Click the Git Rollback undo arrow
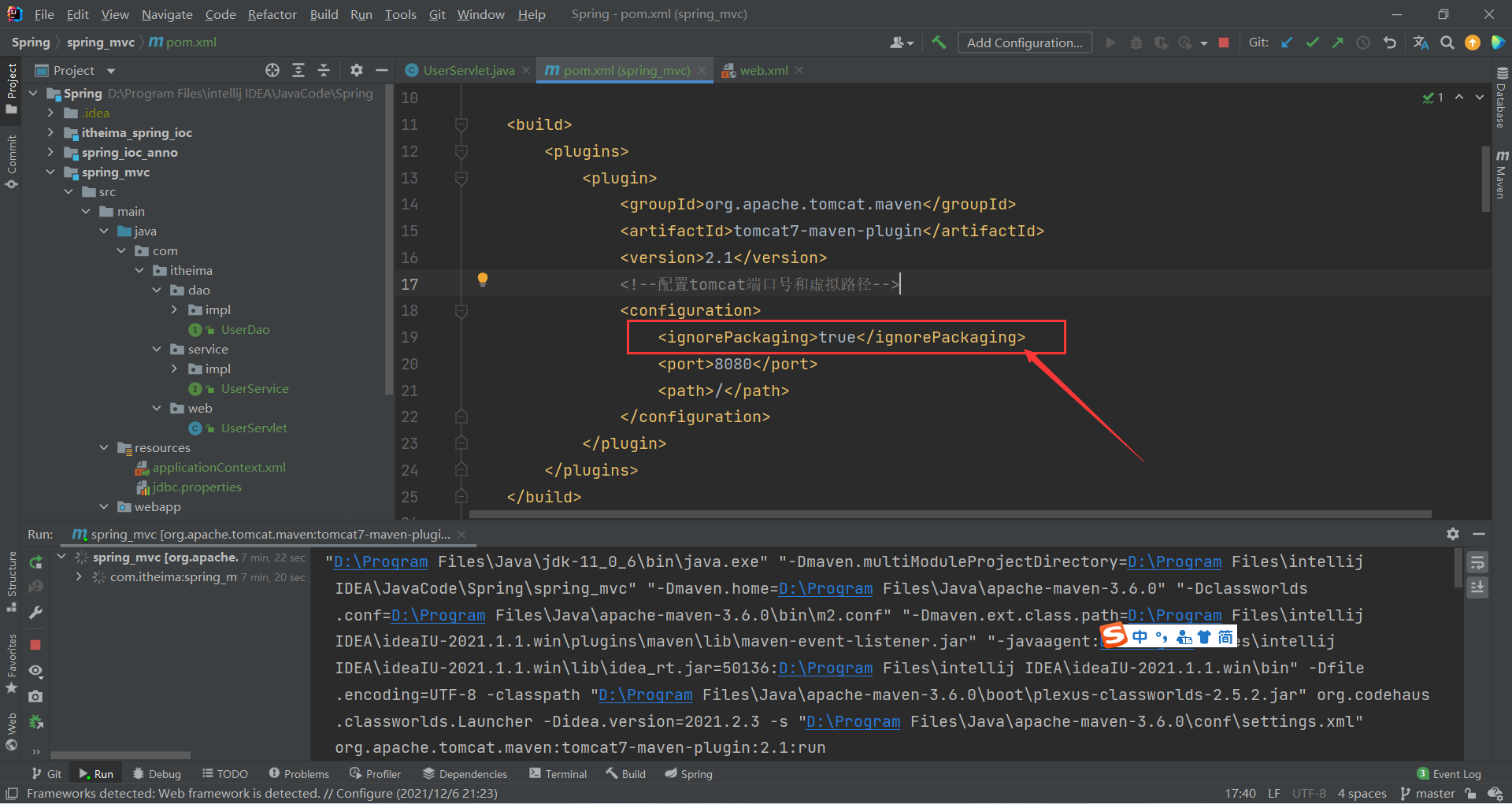Viewport: 1512px width, 804px height. [1390, 43]
